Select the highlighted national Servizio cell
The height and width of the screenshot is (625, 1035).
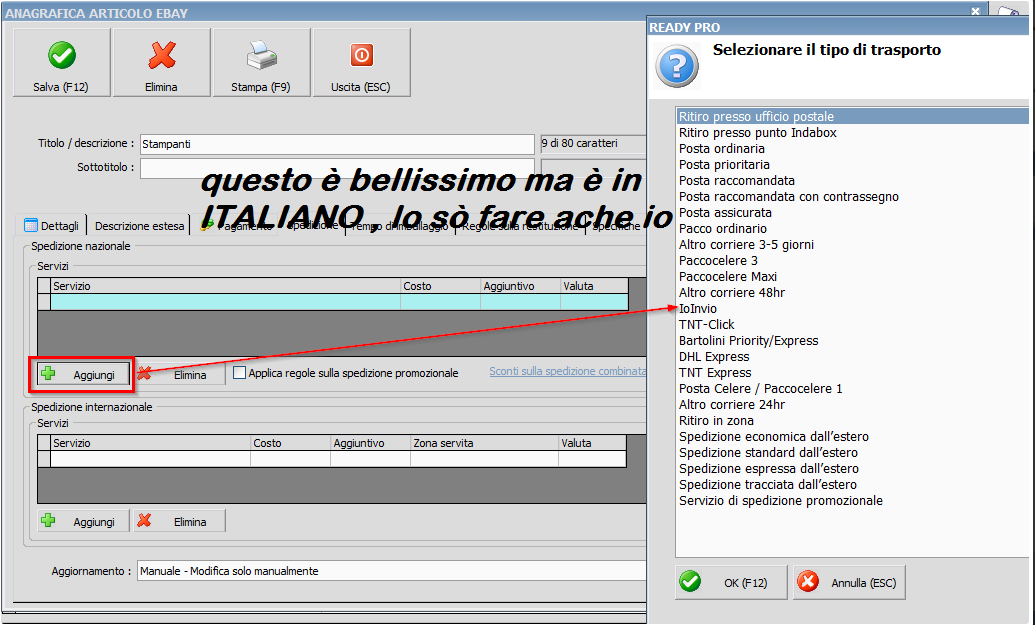click(226, 302)
